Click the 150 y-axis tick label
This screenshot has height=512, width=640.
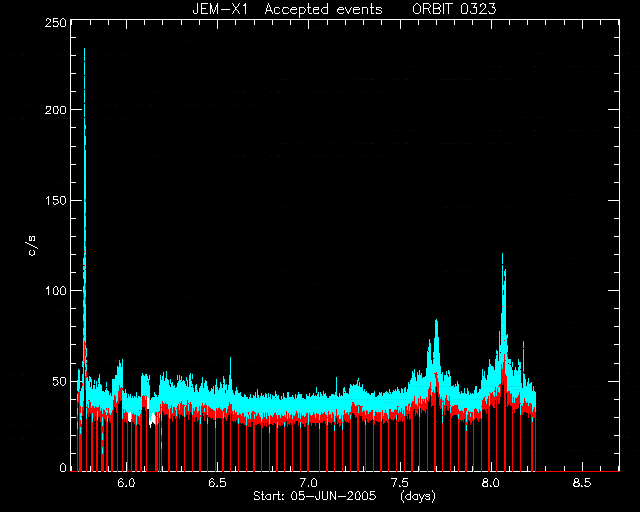pos(56,200)
